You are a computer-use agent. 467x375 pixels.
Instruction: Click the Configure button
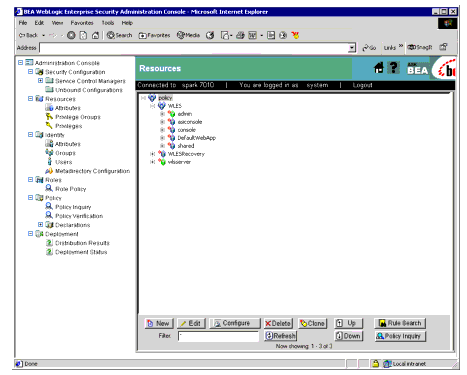(235, 323)
